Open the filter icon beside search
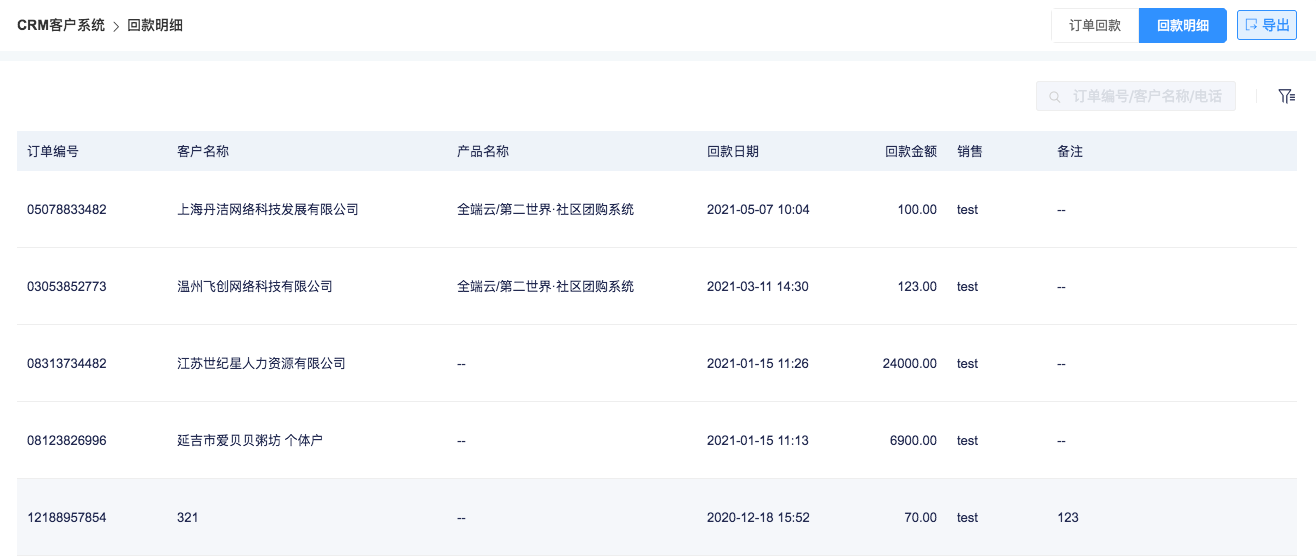The height and width of the screenshot is (558, 1316). point(1287,96)
